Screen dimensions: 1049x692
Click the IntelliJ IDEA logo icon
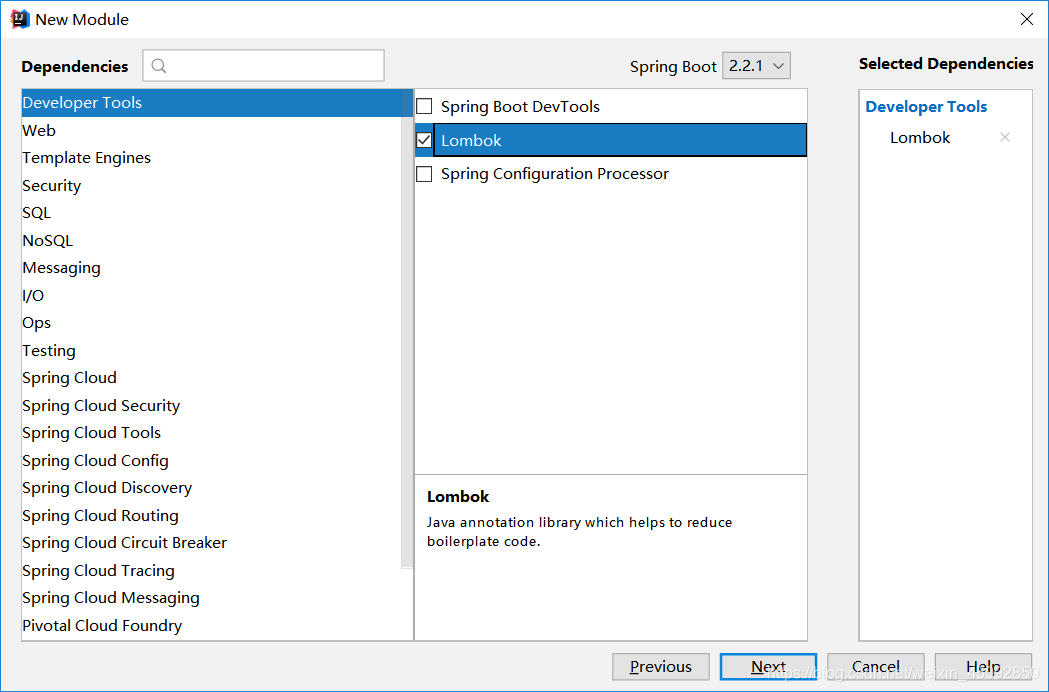click(x=20, y=19)
